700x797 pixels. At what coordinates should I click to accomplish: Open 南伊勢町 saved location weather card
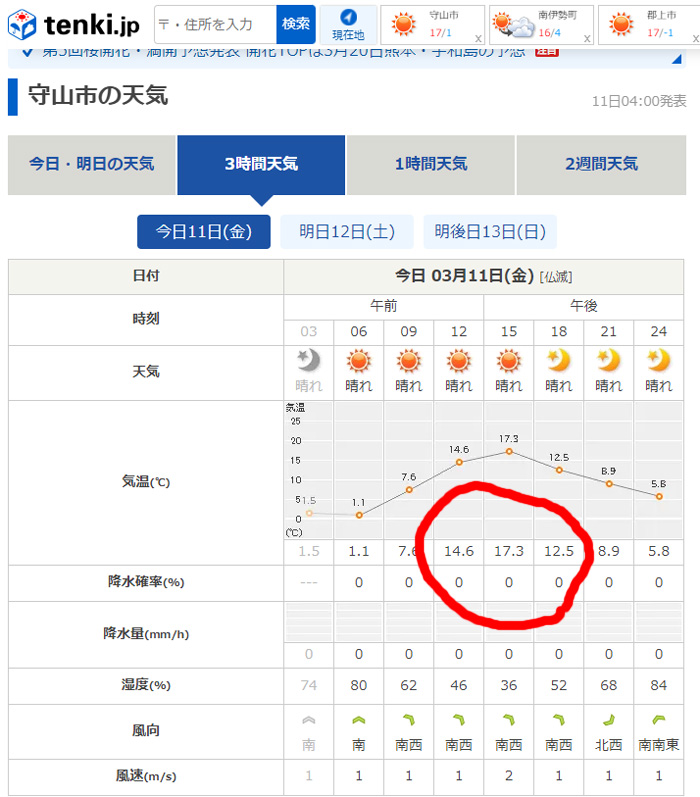click(535, 25)
